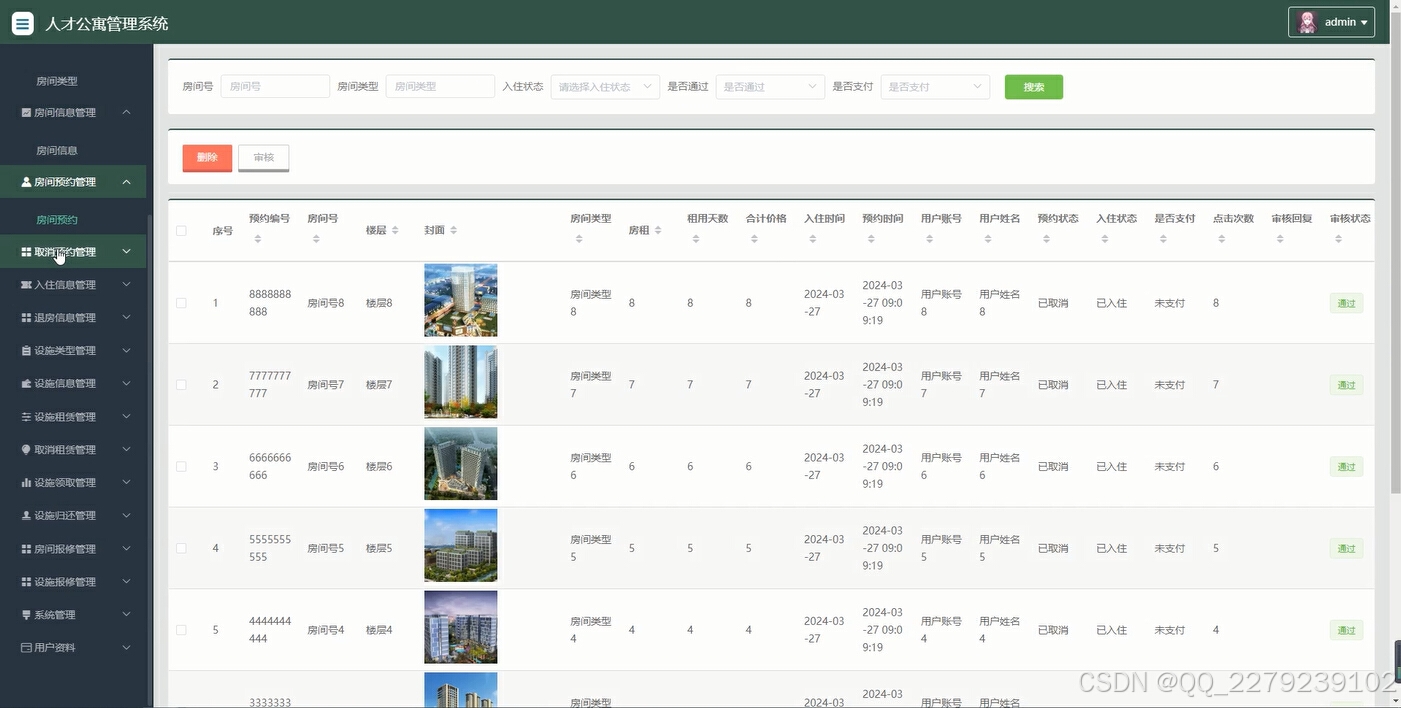
Task: Click the 系统管理 sidebar icon
Action: (x=26, y=615)
